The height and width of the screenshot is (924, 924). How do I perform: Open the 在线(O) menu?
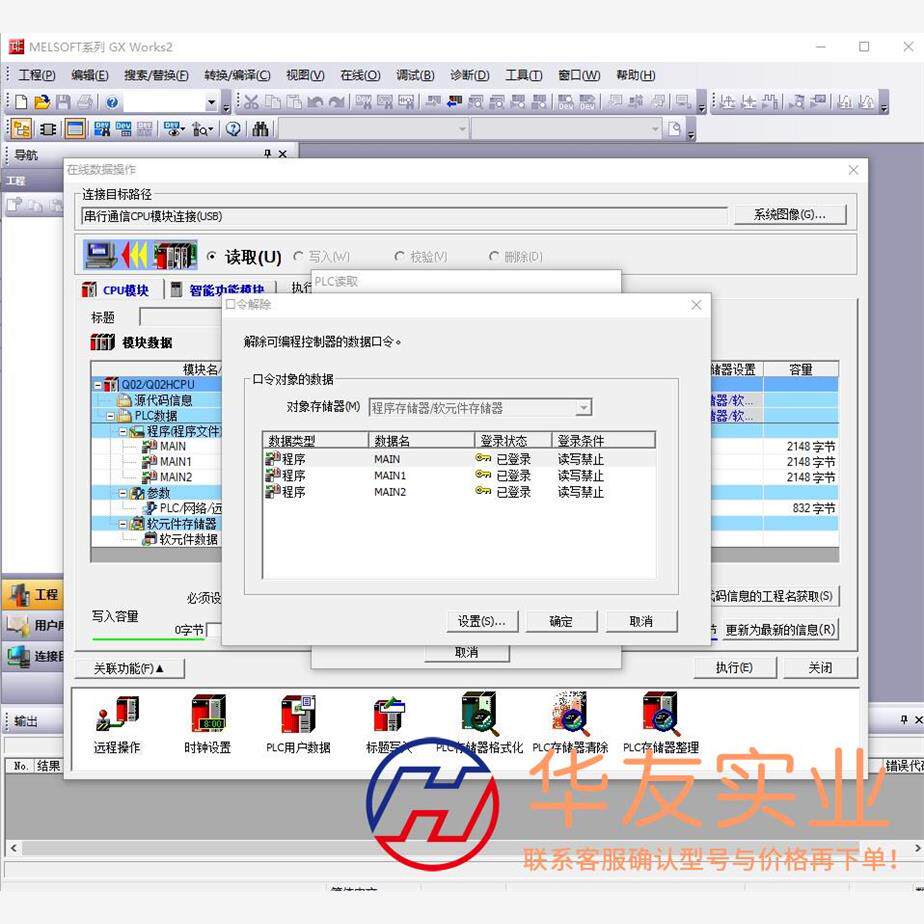click(360, 75)
